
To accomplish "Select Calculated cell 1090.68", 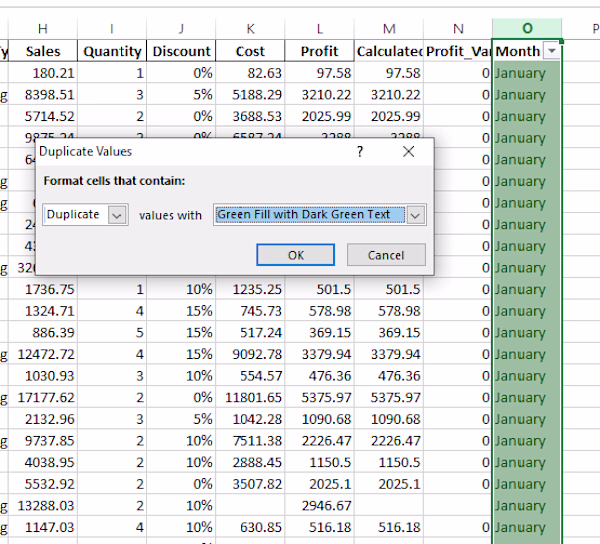I will tap(389, 419).
